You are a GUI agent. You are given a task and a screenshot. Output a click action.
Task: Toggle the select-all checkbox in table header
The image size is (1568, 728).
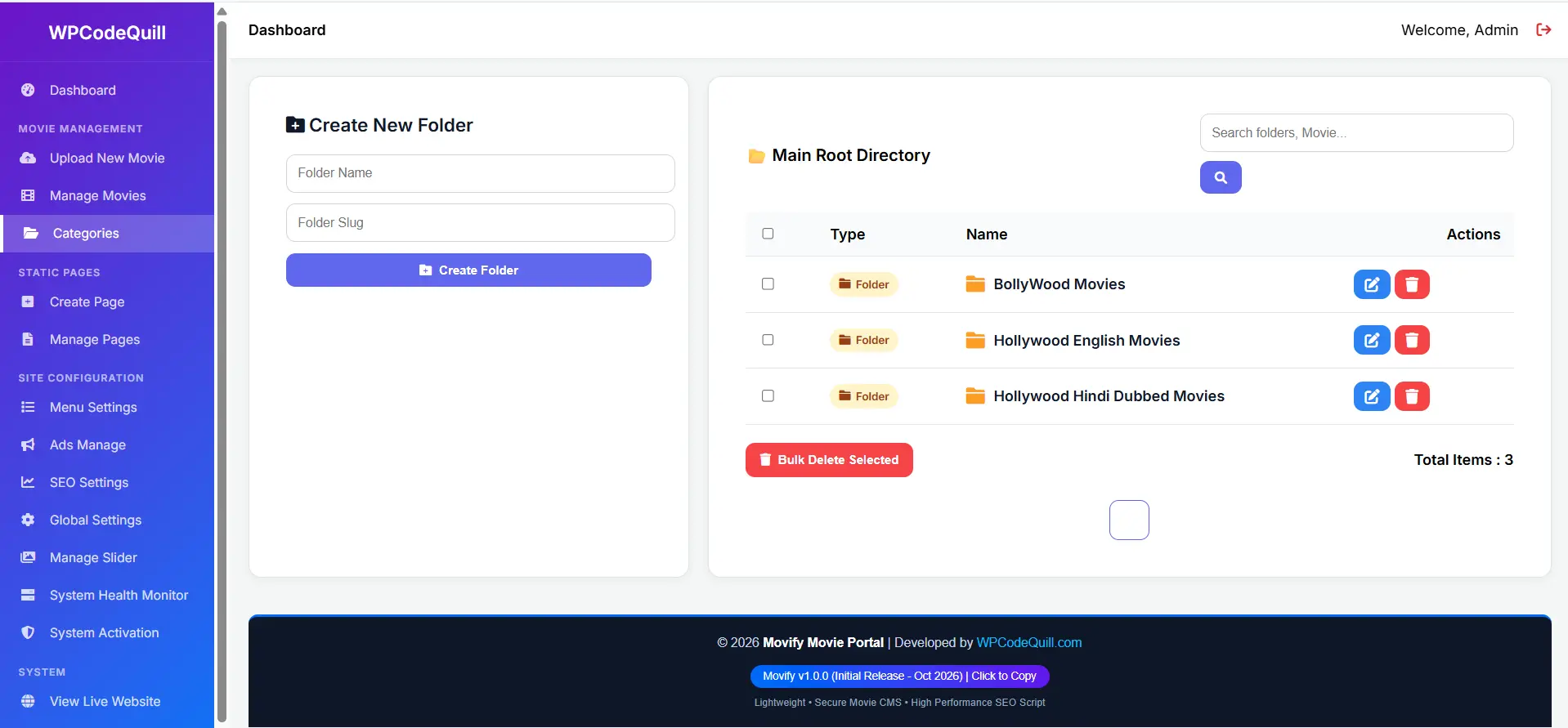768,234
